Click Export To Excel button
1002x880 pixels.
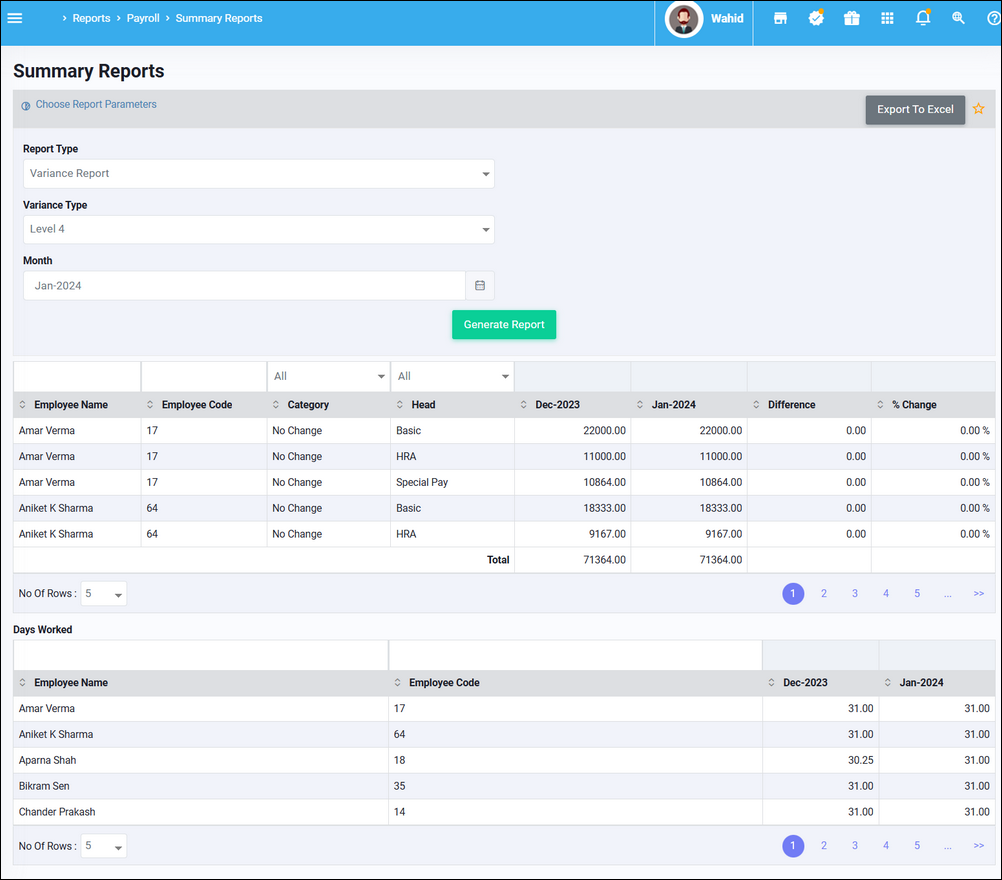coord(915,110)
